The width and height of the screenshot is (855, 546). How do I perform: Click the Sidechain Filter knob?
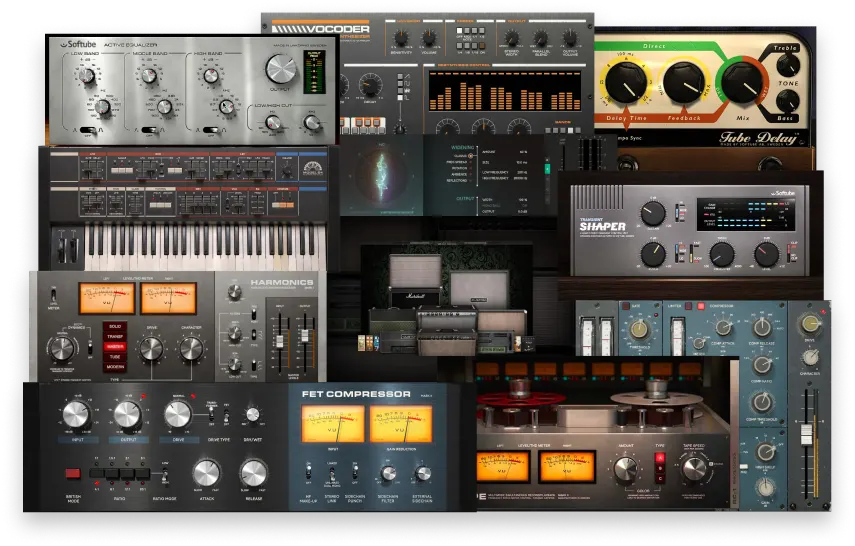(388, 473)
